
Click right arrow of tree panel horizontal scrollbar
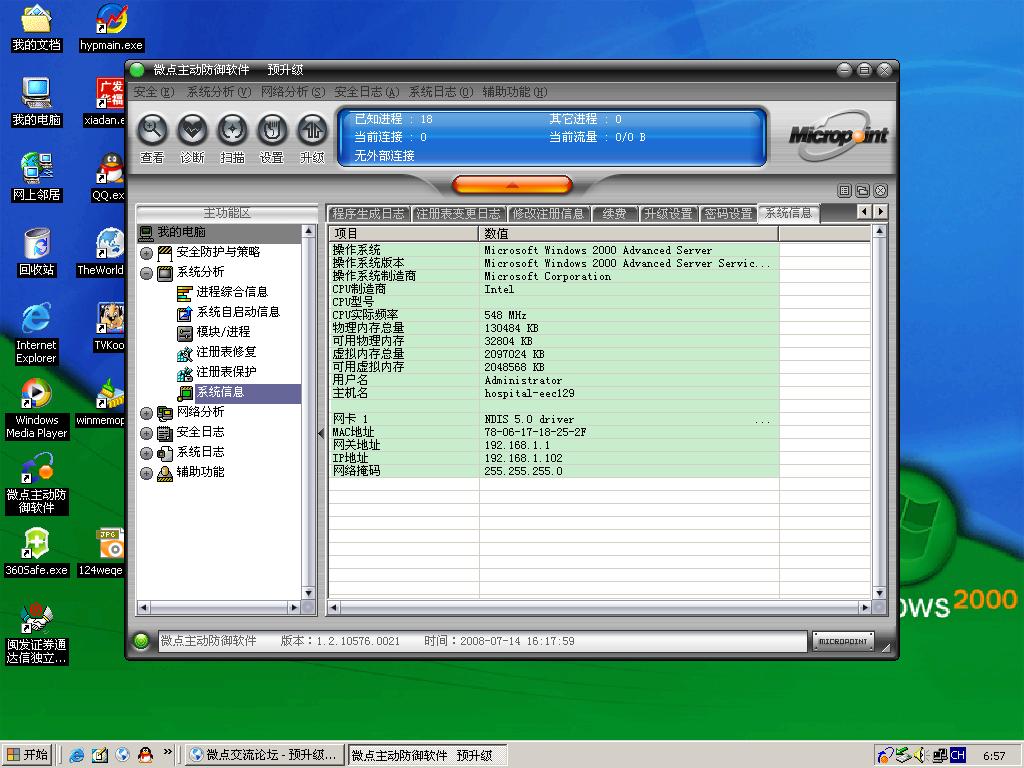(x=294, y=607)
